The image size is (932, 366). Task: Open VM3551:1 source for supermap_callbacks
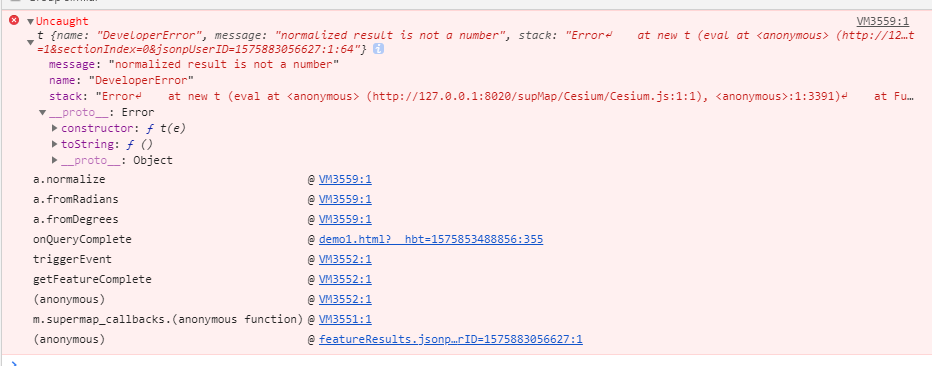[x=345, y=319]
